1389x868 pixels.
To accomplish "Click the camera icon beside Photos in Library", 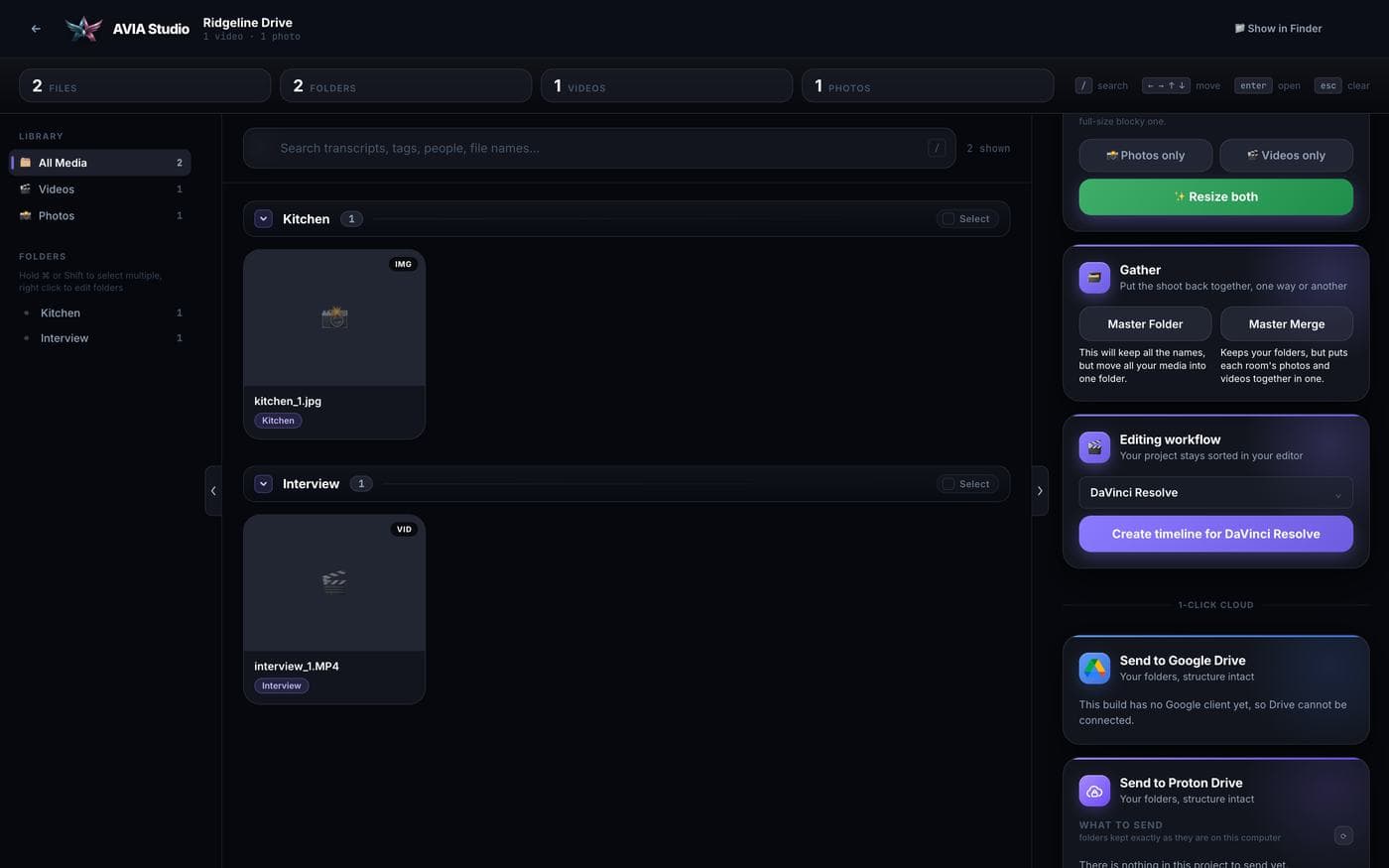I will click(x=26, y=215).
